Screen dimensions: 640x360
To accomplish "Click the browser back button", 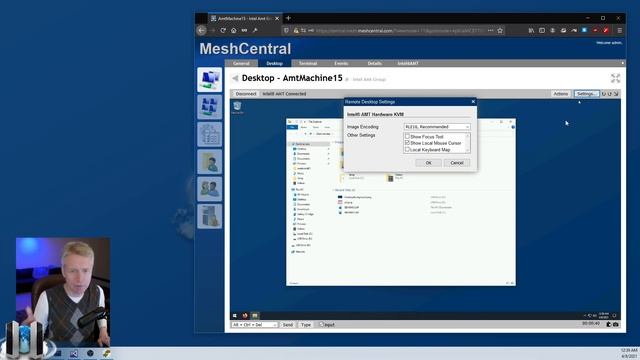I will pos(202,30).
